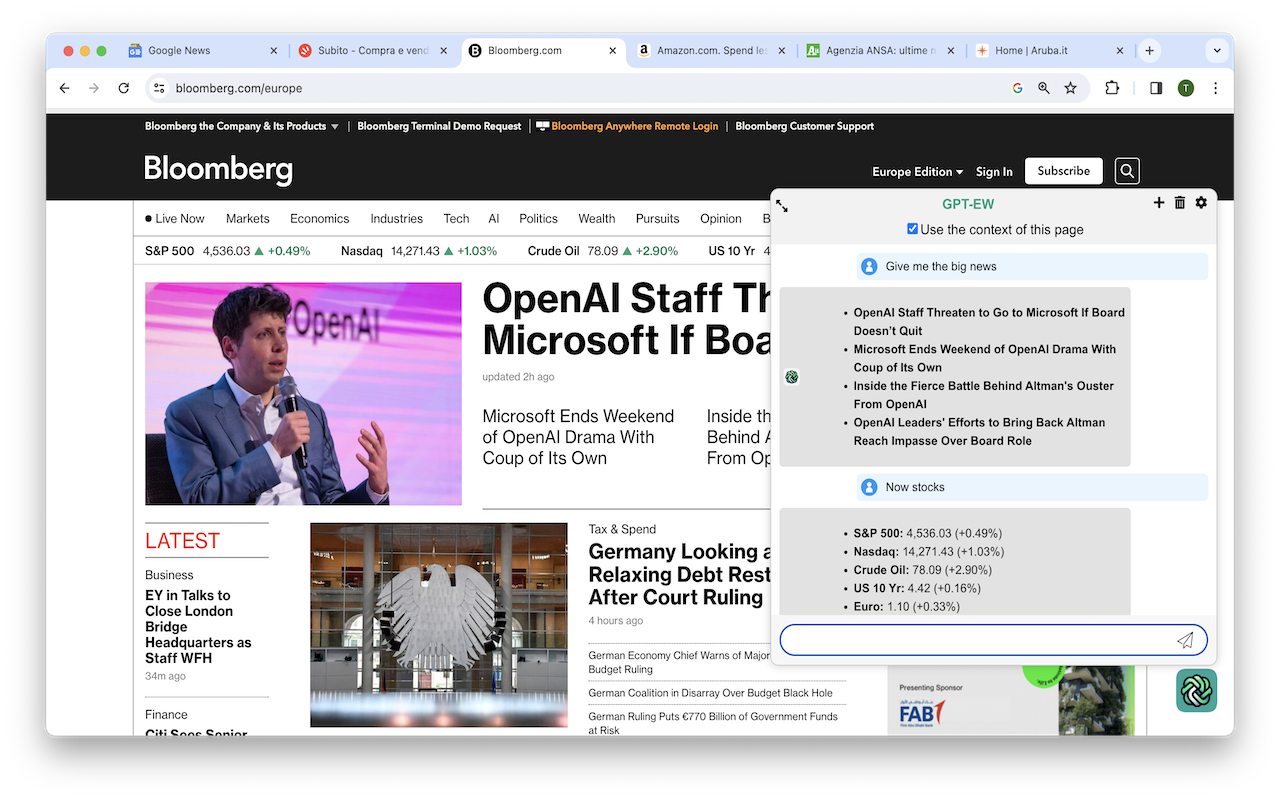Open Chrome extensions puzzle icon
This screenshot has height=800, width=1280.
coord(1112,88)
